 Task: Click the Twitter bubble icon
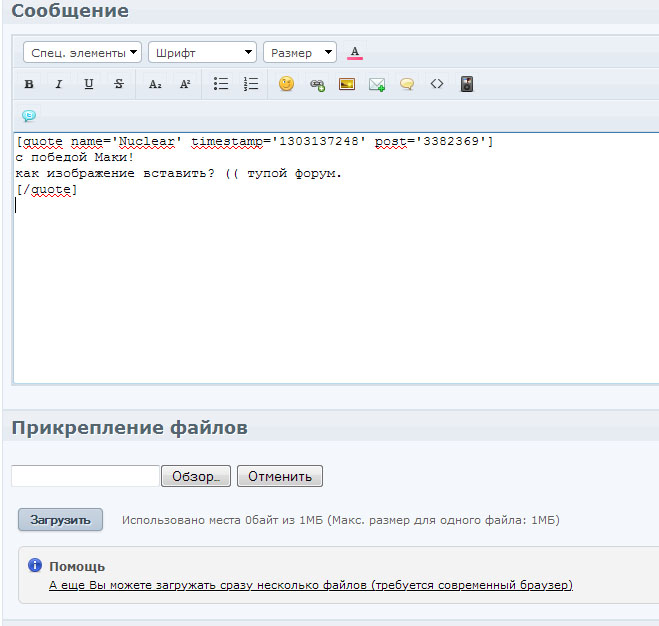click(x=29, y=116)
